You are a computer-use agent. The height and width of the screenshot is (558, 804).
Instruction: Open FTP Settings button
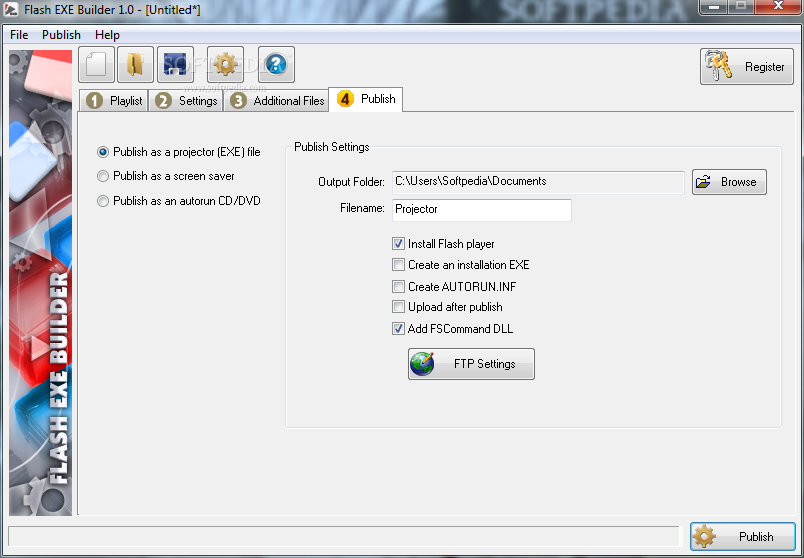[x=471, y=364]
